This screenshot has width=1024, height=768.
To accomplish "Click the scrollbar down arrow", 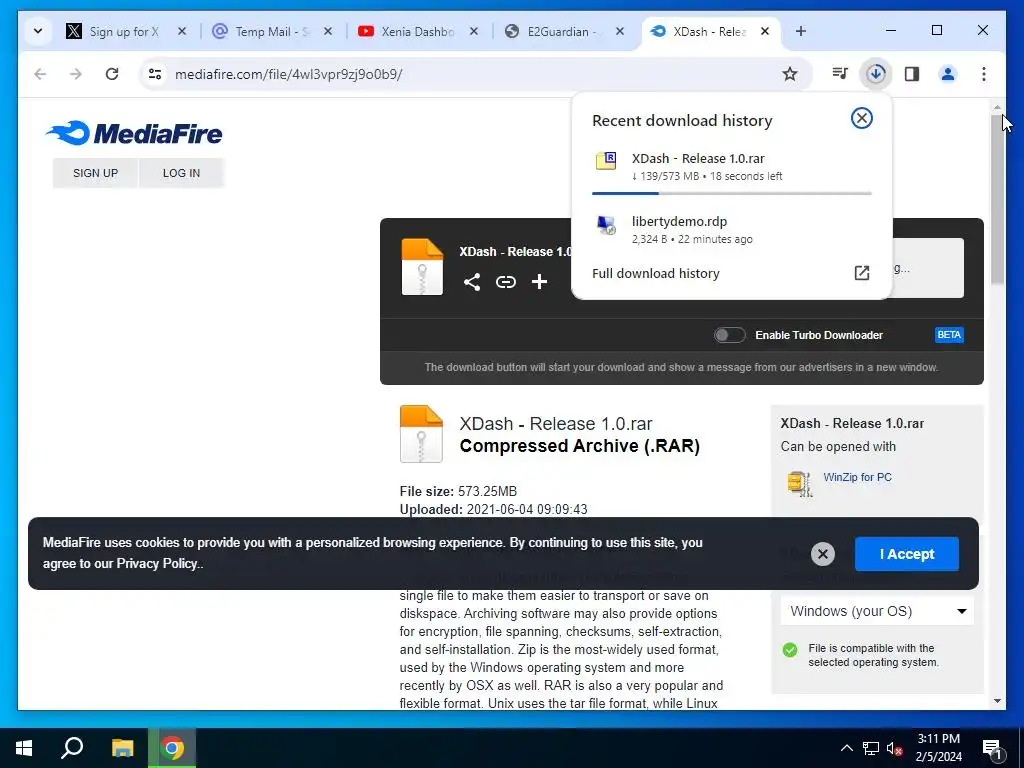I will pos(997,701).
